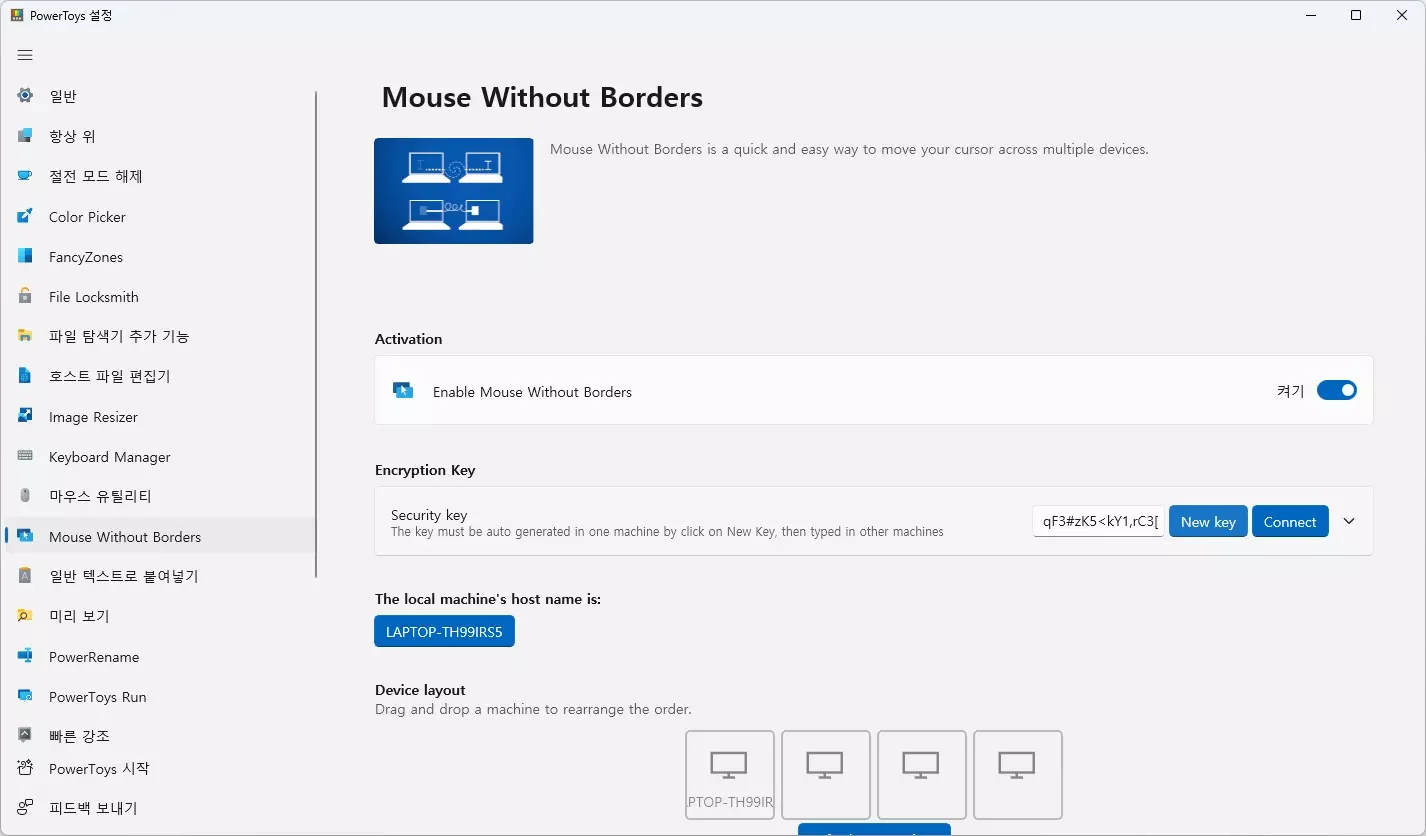Click the PowerToys Run icon
Screen dimensions: 1426x836
[25, 696]
